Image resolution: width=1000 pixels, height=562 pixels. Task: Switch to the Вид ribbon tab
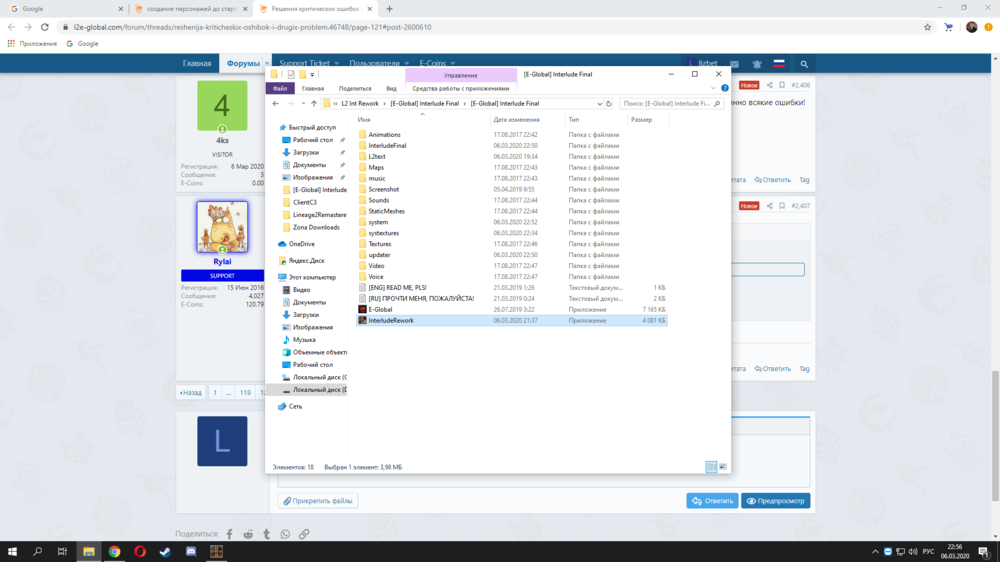pos(391,88)
